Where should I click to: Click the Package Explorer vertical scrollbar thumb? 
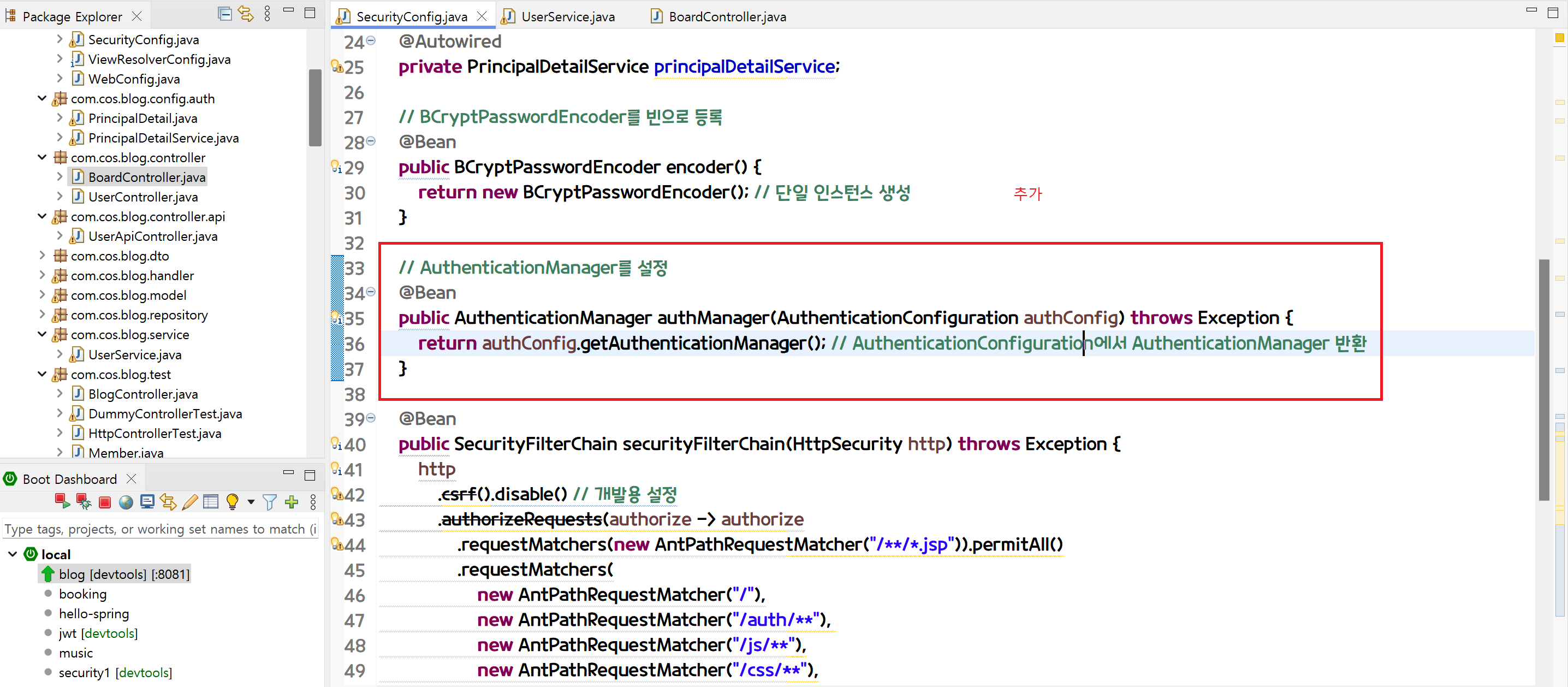(x=314, y=108)
